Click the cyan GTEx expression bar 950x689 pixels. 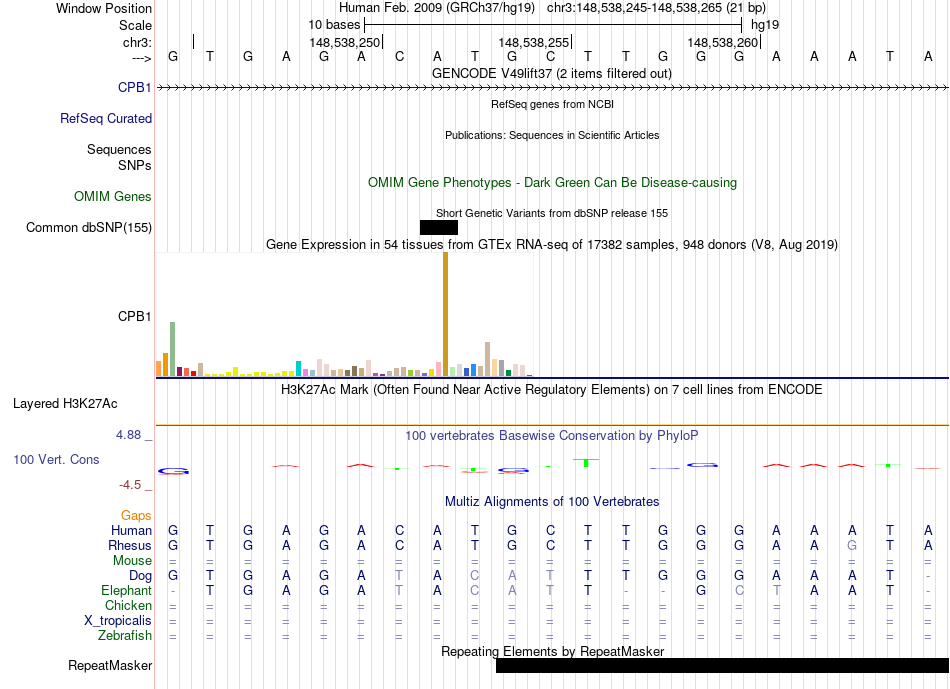(x=298, y=368)
